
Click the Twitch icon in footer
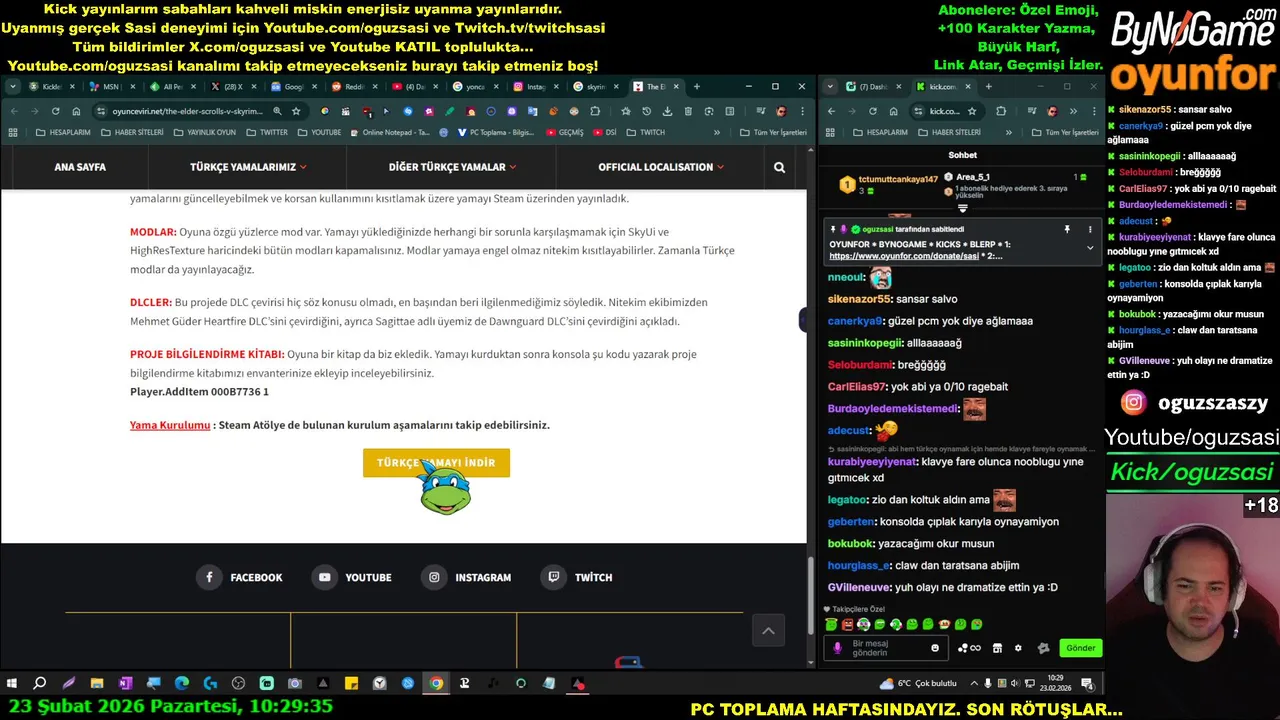(x=553, y=577)
